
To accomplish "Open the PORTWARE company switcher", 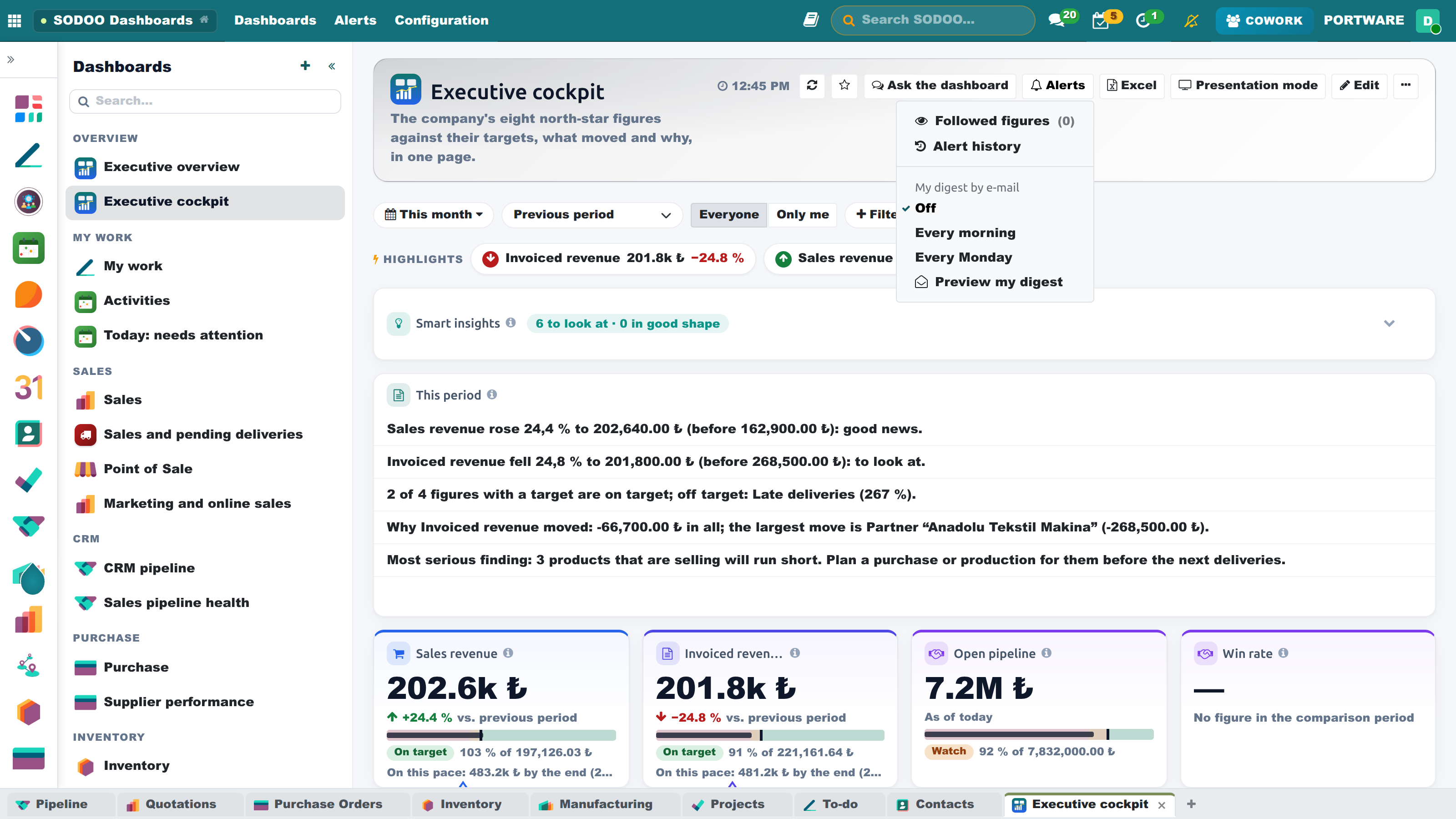I will 1363,20.
